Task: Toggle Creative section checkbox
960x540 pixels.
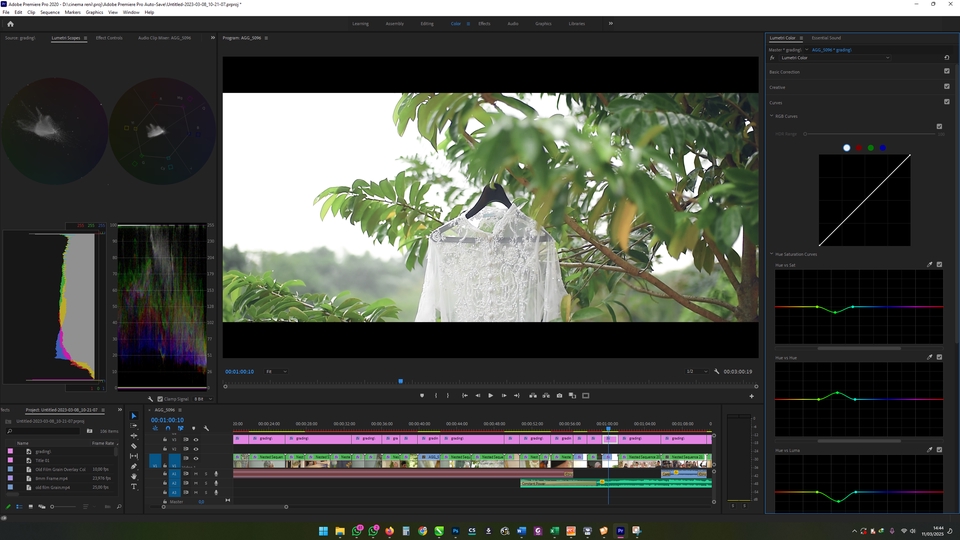Action: click(x=947, y=86)
